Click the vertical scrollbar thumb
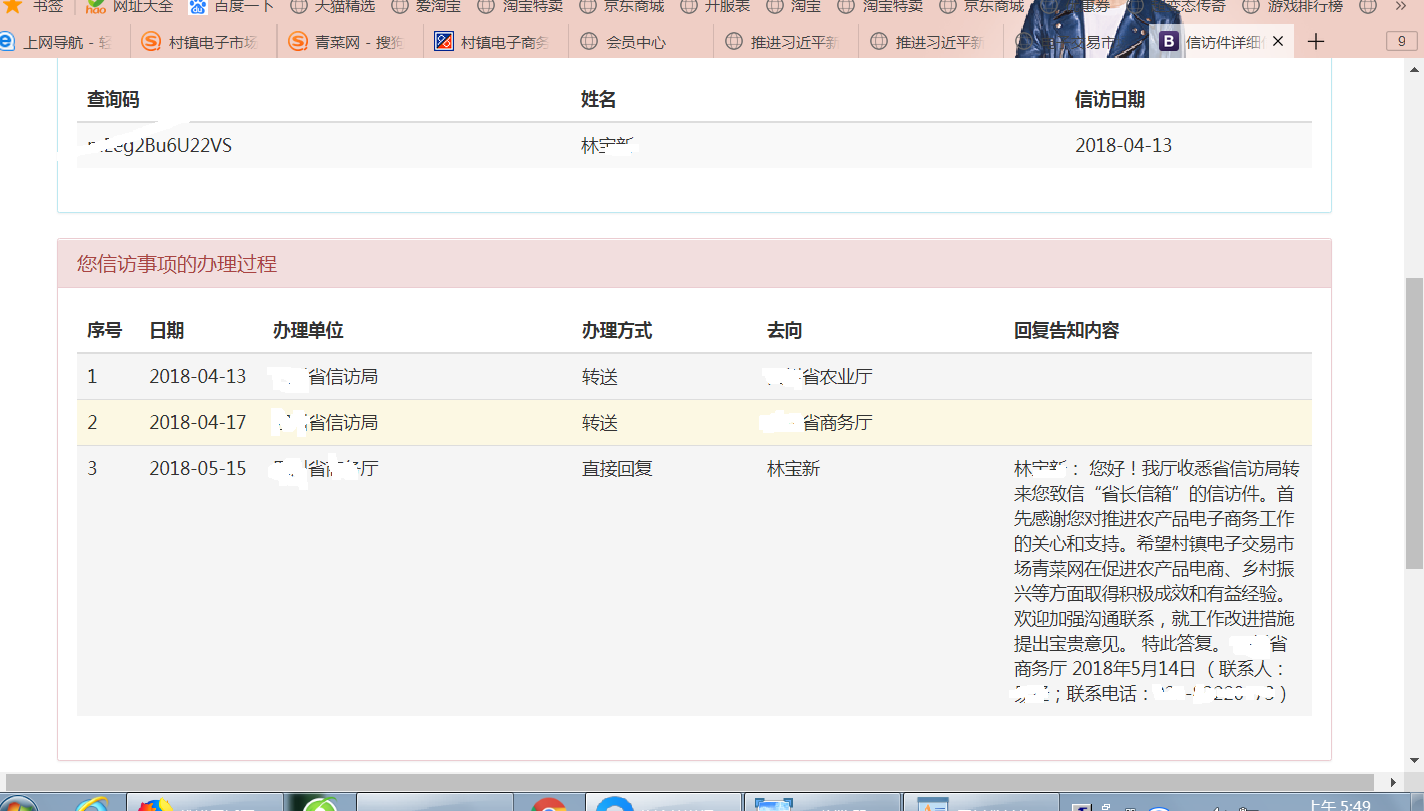Image resolution: width=1424 pixels, height=811 pixels. point(1414,424)
